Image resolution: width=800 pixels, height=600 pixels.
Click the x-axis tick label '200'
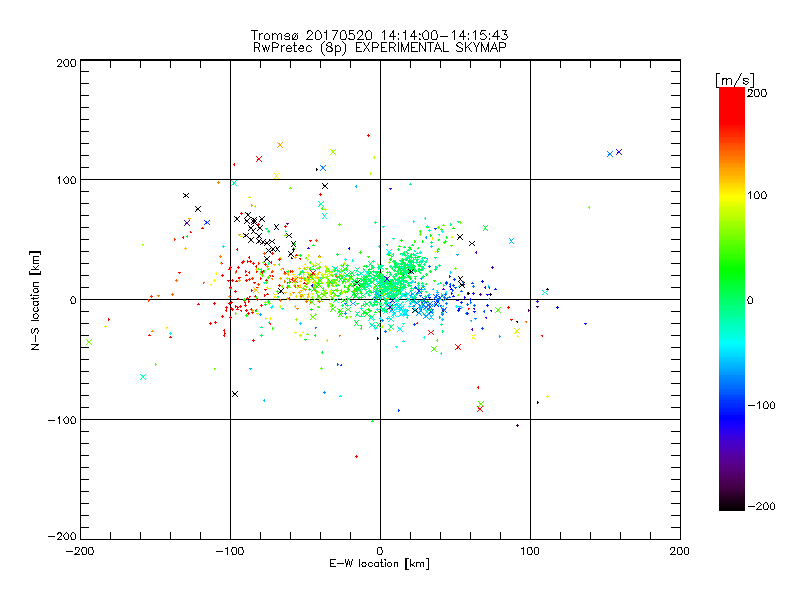(680, 551)
